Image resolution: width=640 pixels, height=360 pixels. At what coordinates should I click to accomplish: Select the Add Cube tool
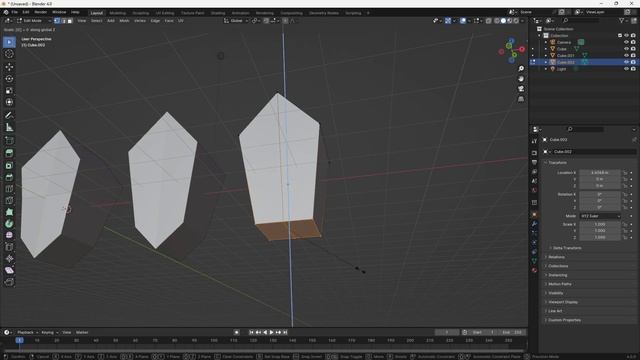tap(9, 141)
